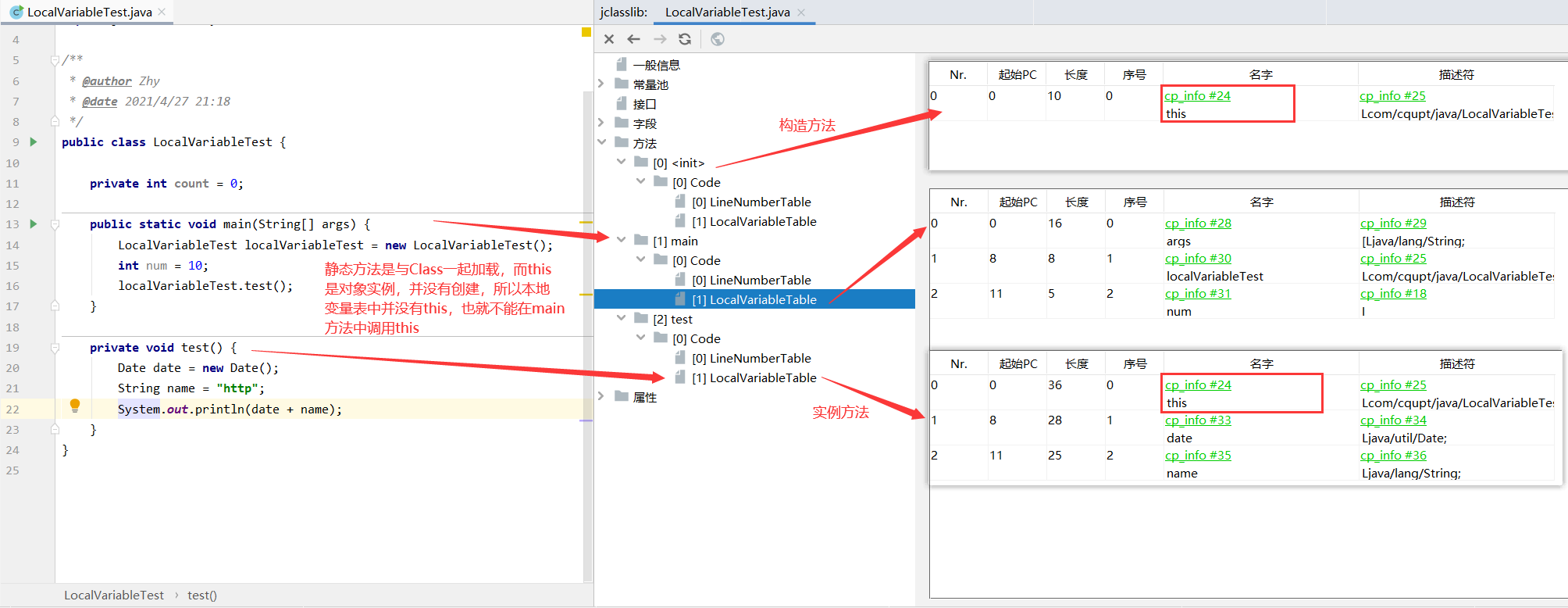This screenshot has width=1568, height=608.
Task: Select LineNumberTable under <init> Code
Action: click(x=750, y=202)
